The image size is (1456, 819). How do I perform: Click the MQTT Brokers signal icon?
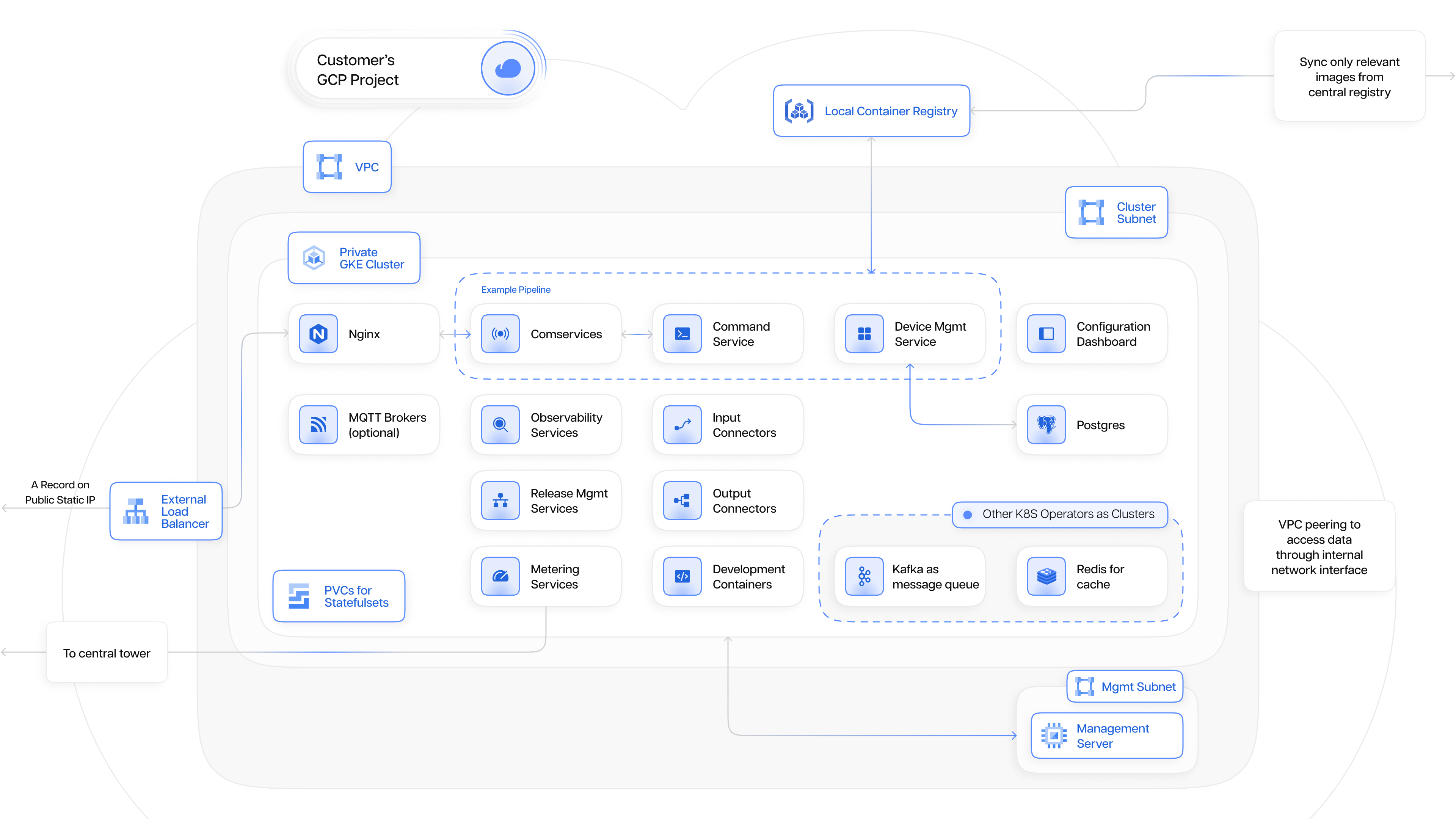click(318, 425)
